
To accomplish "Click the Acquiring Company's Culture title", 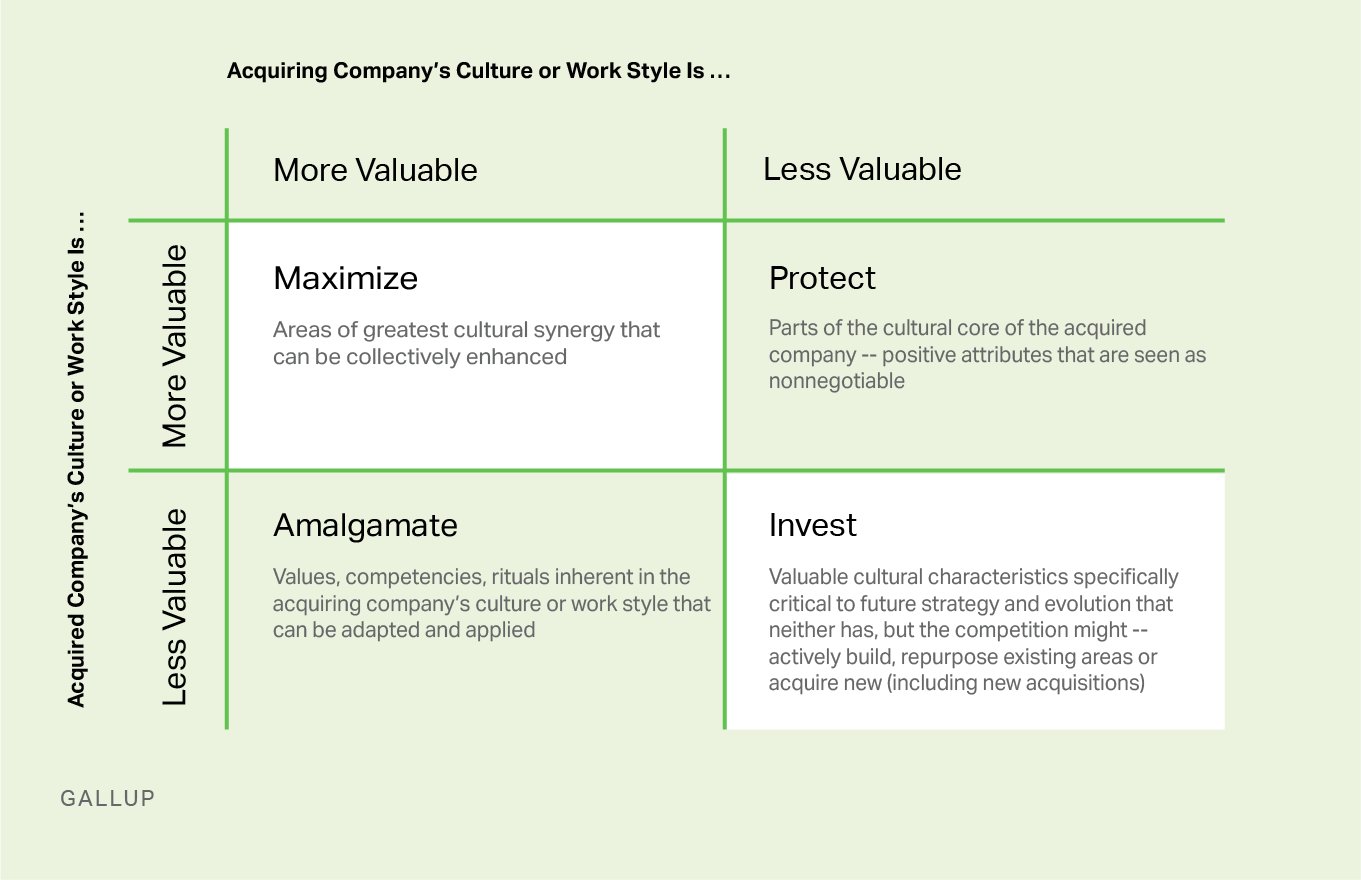I will click(x=478, y=71).
